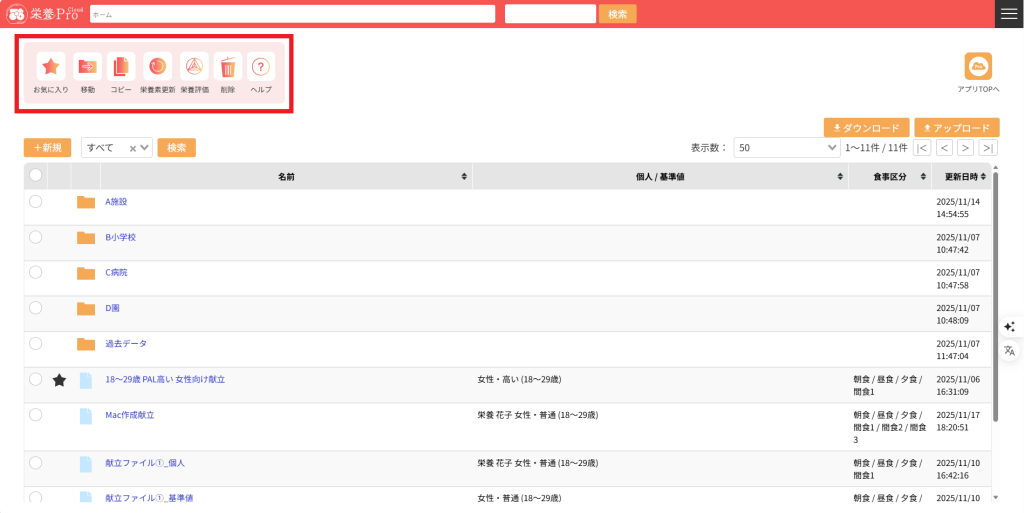Open the 栄養評価 tool
The image size is (1024, 513).
click(x=194, y=67)
